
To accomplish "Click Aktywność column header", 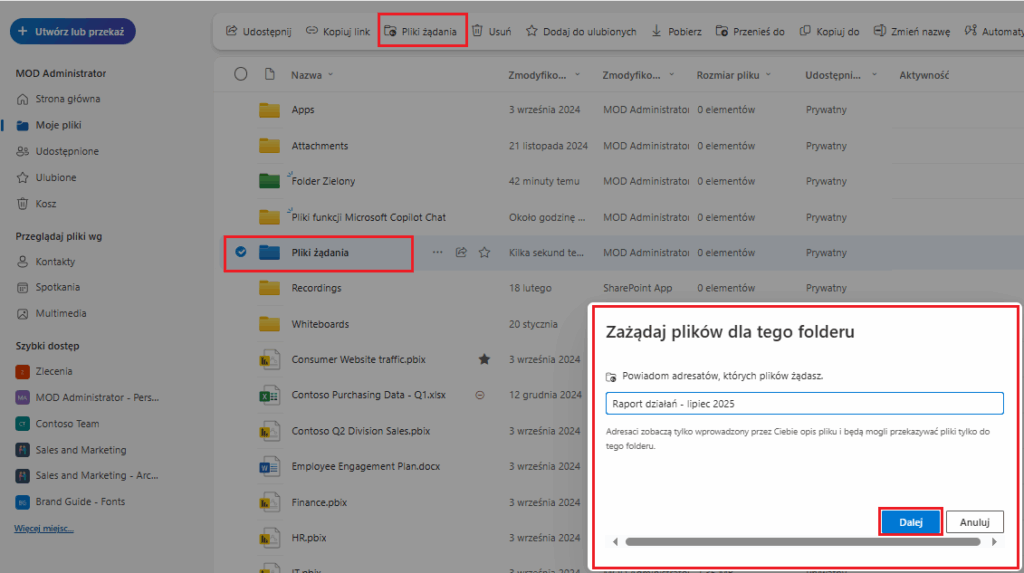I will (x=924, y=75).
